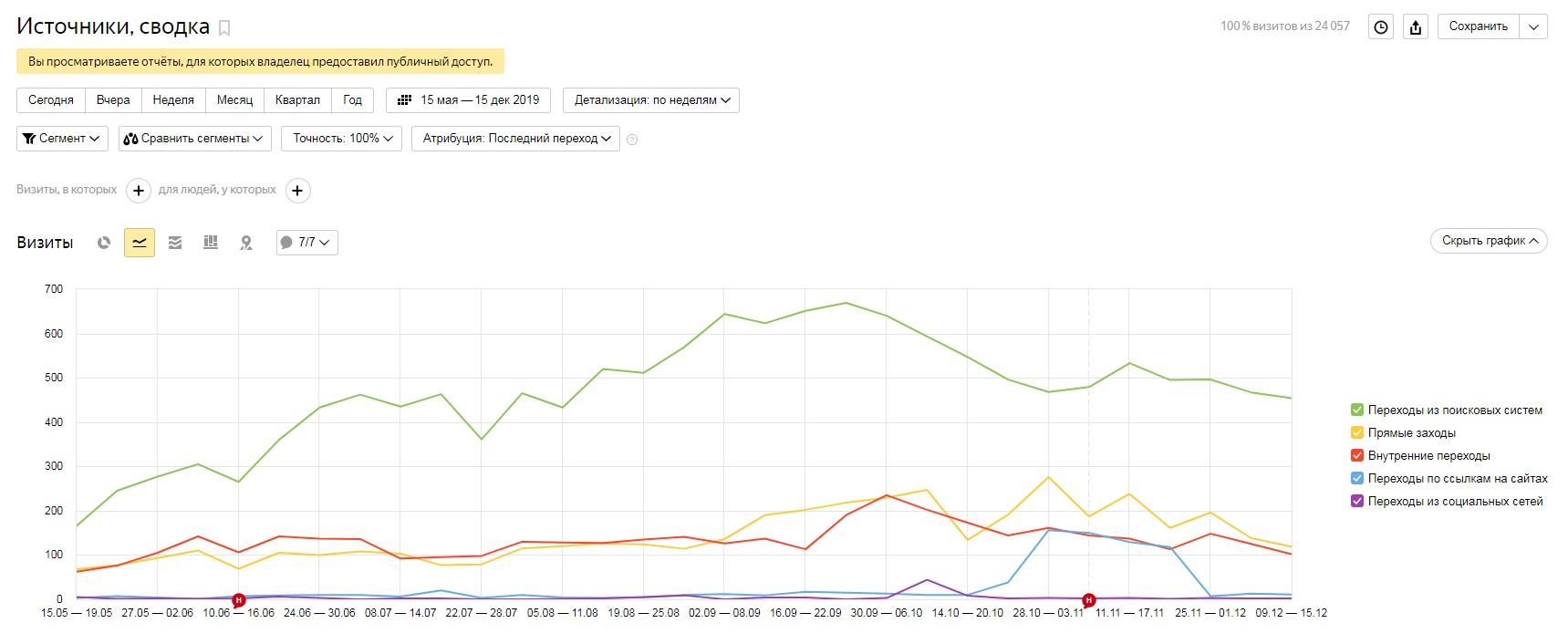Toggle the Прямые заходы series checkbox
Viewport: 1568px width, 644px height.
pyautogui.click(x=1357, y=433)
